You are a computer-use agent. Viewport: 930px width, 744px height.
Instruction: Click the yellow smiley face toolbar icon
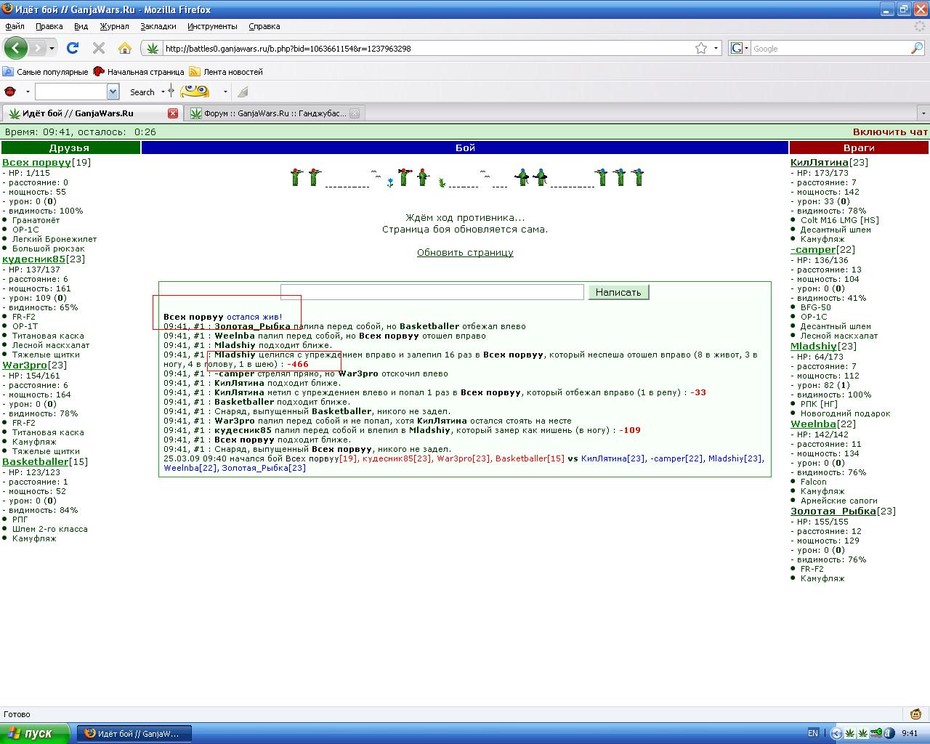click(195, 91)
